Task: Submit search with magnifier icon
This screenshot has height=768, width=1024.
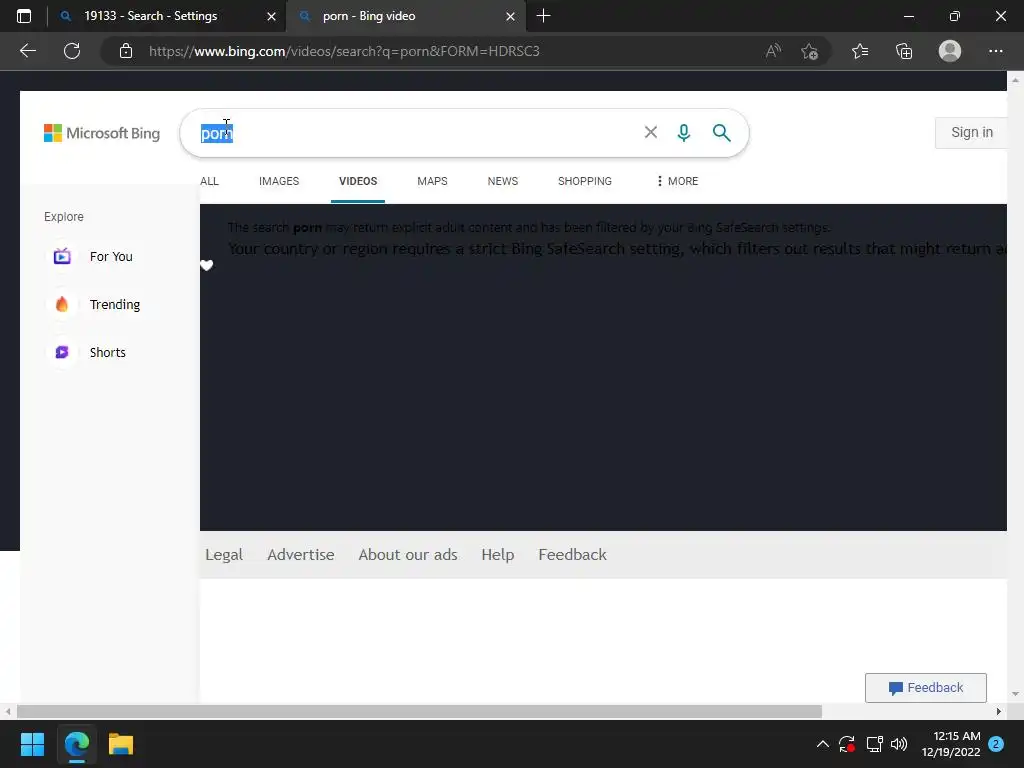Action: tap(722, 133)
